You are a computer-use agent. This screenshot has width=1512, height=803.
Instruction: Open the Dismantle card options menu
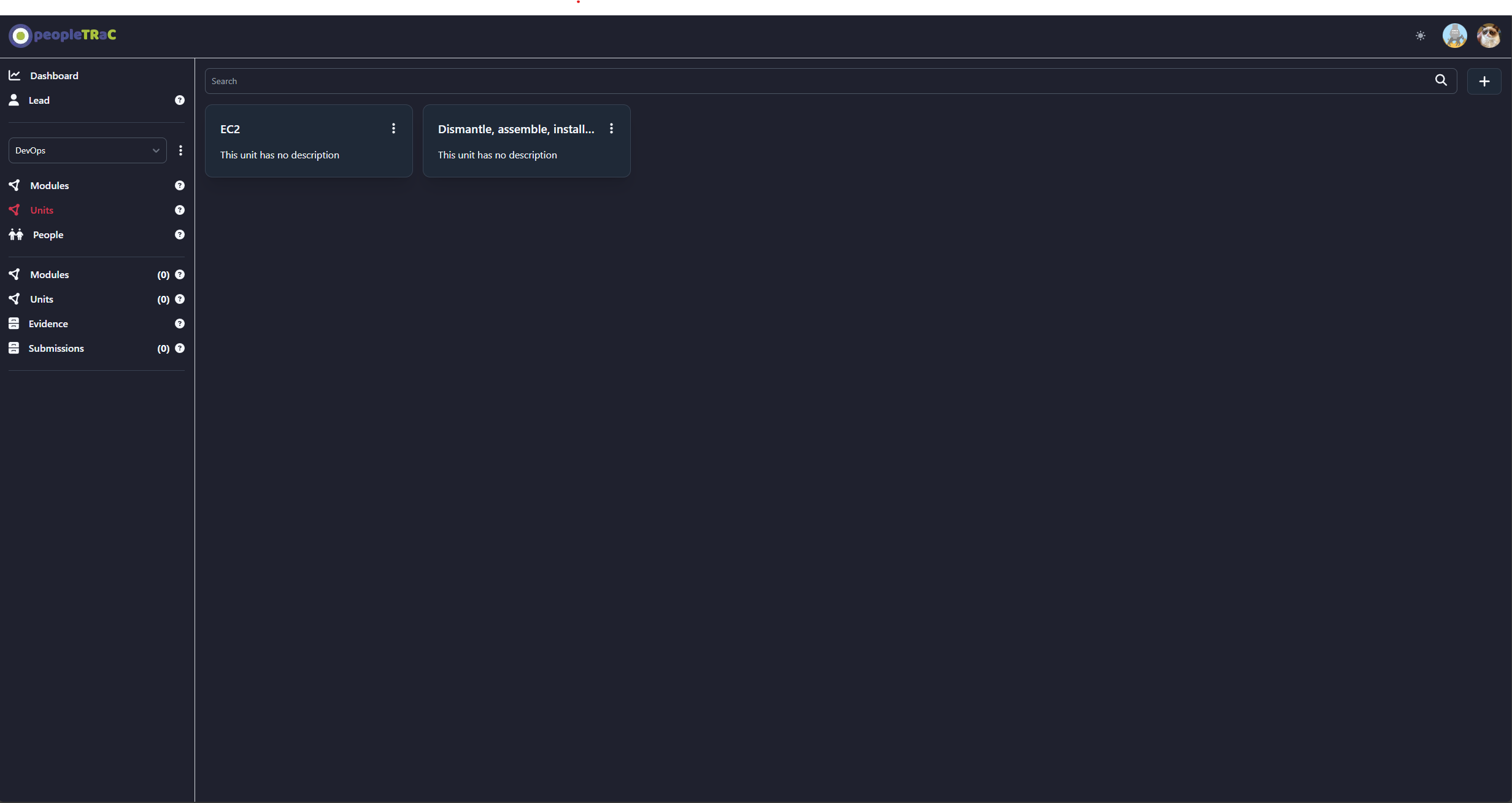611,128
